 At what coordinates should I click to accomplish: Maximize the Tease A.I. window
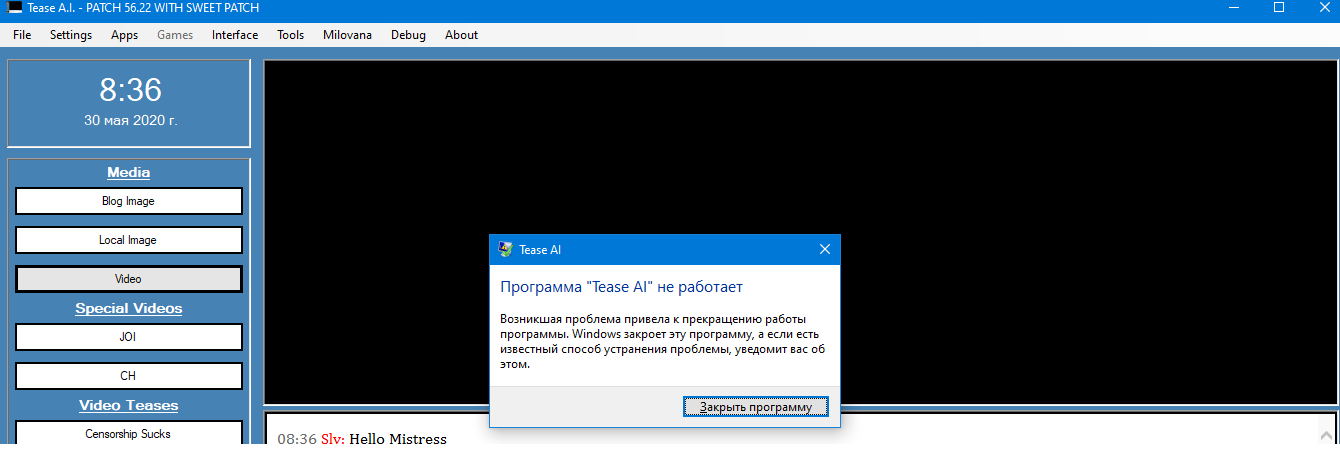click(x=1278, y=8)
